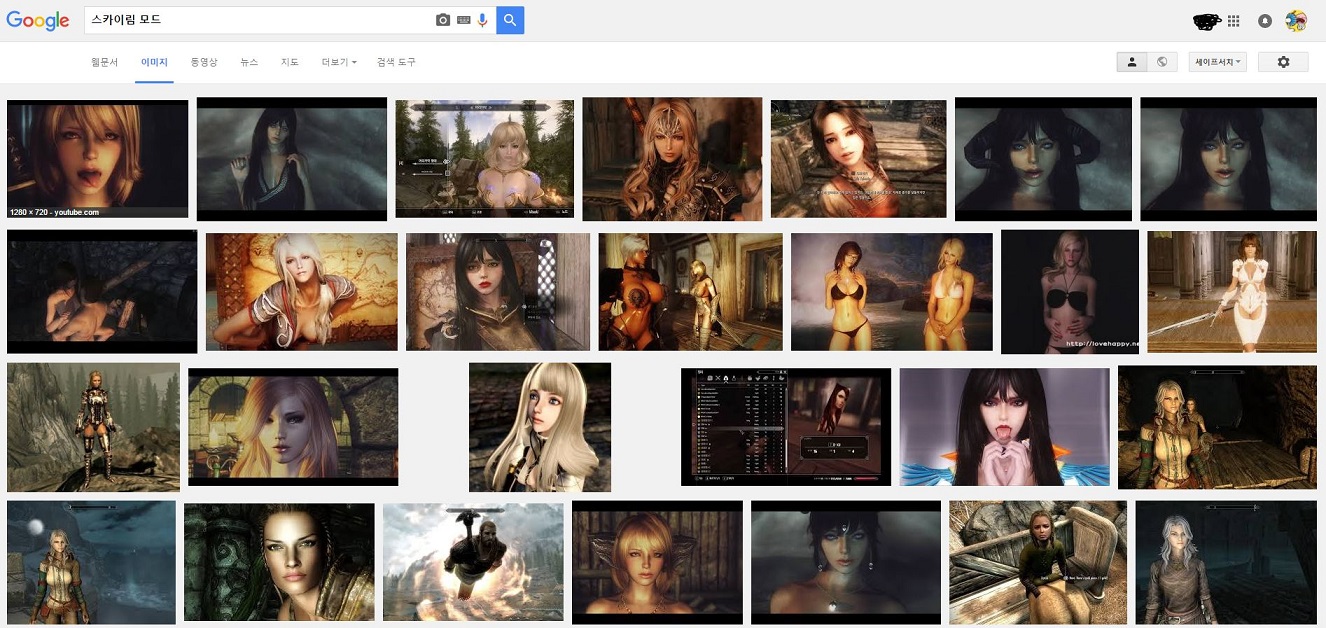Switch to the 뉴스 tab

point(249,62)
